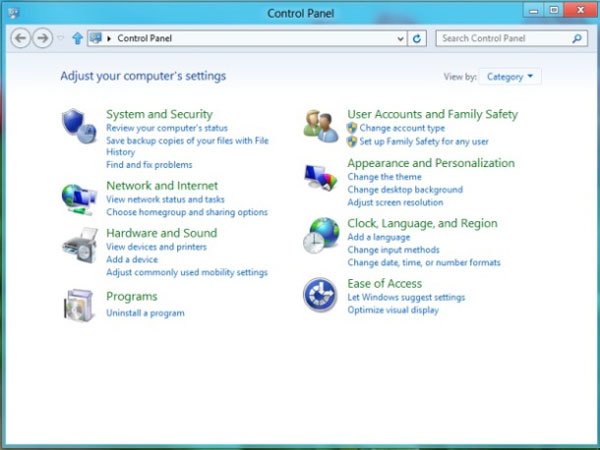Click Change date, time, or number formats
The height and width of the screenshot is (450, 600).
pyautogui.click(x=424, y=262)
